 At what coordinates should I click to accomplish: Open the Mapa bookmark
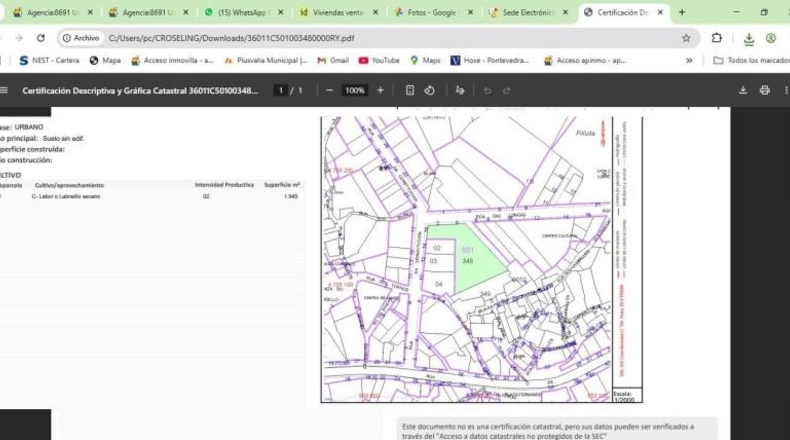point(105,60)
